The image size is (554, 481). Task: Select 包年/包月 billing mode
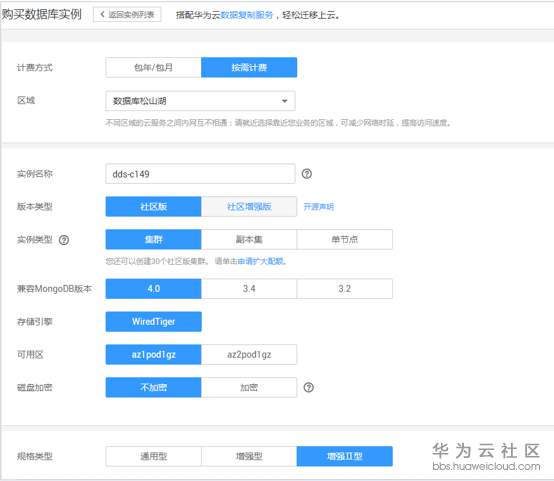pyautogui.click(x=153, y=67)
